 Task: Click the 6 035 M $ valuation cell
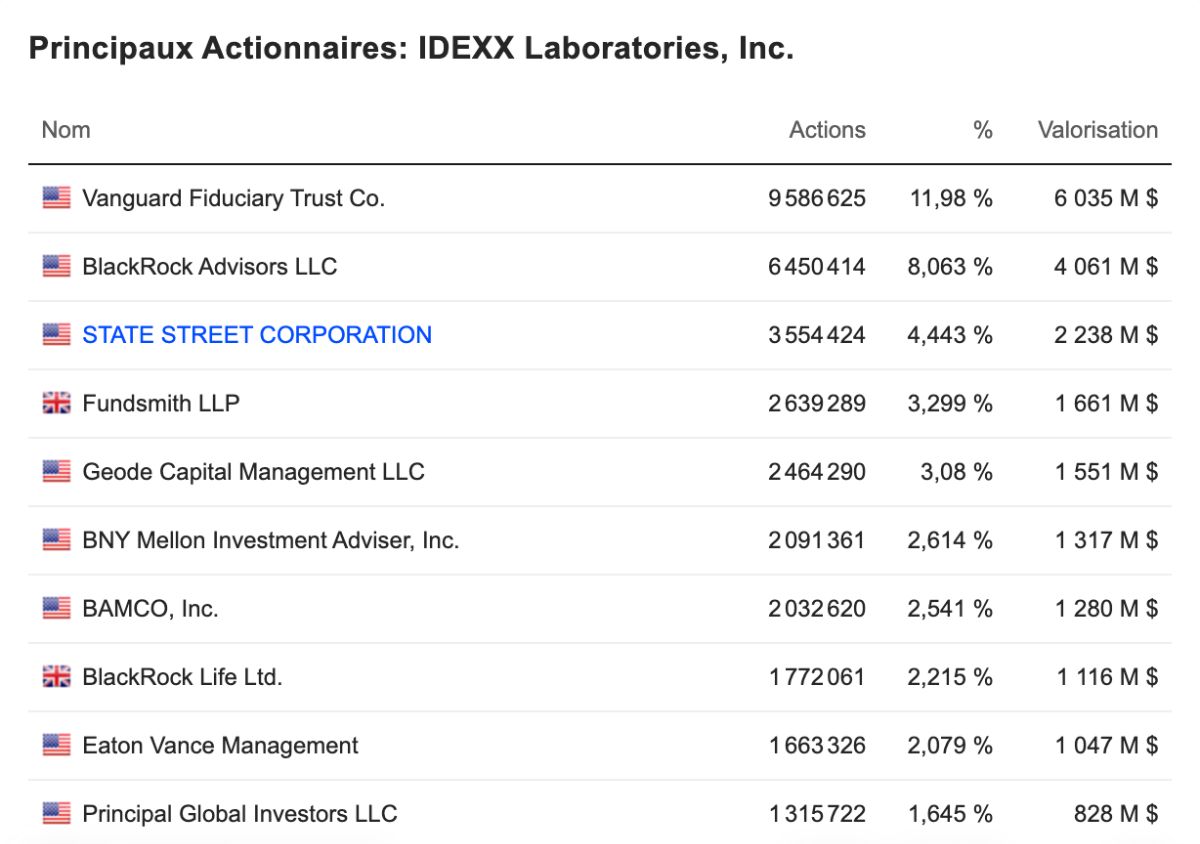click(1106, 198)
